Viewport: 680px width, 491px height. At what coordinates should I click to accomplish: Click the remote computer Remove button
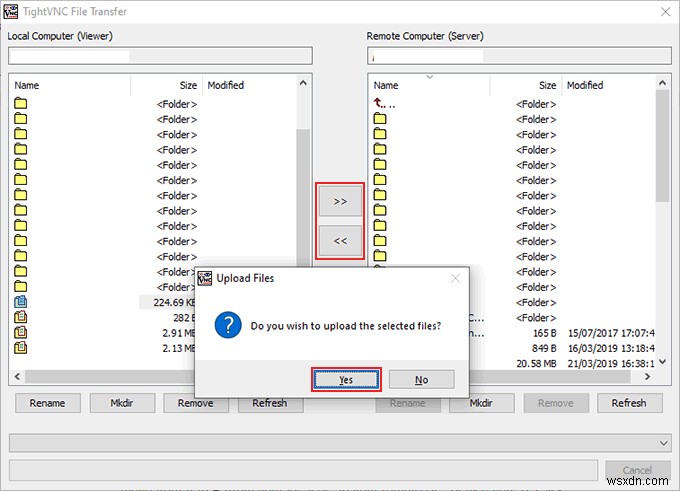pos(556,403)
